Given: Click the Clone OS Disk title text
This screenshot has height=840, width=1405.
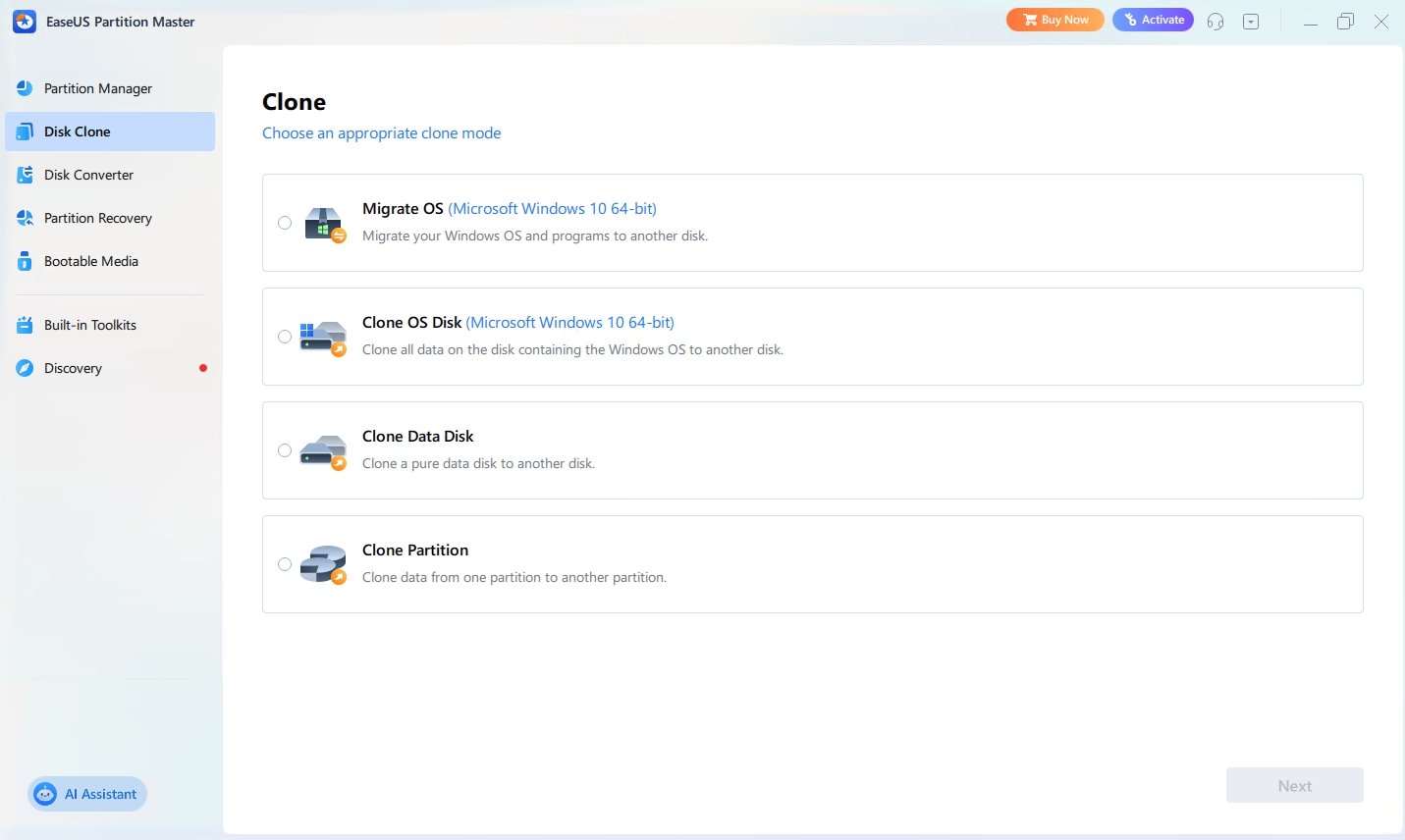Looking at the screenshot, I should click(x=411, y=322).
